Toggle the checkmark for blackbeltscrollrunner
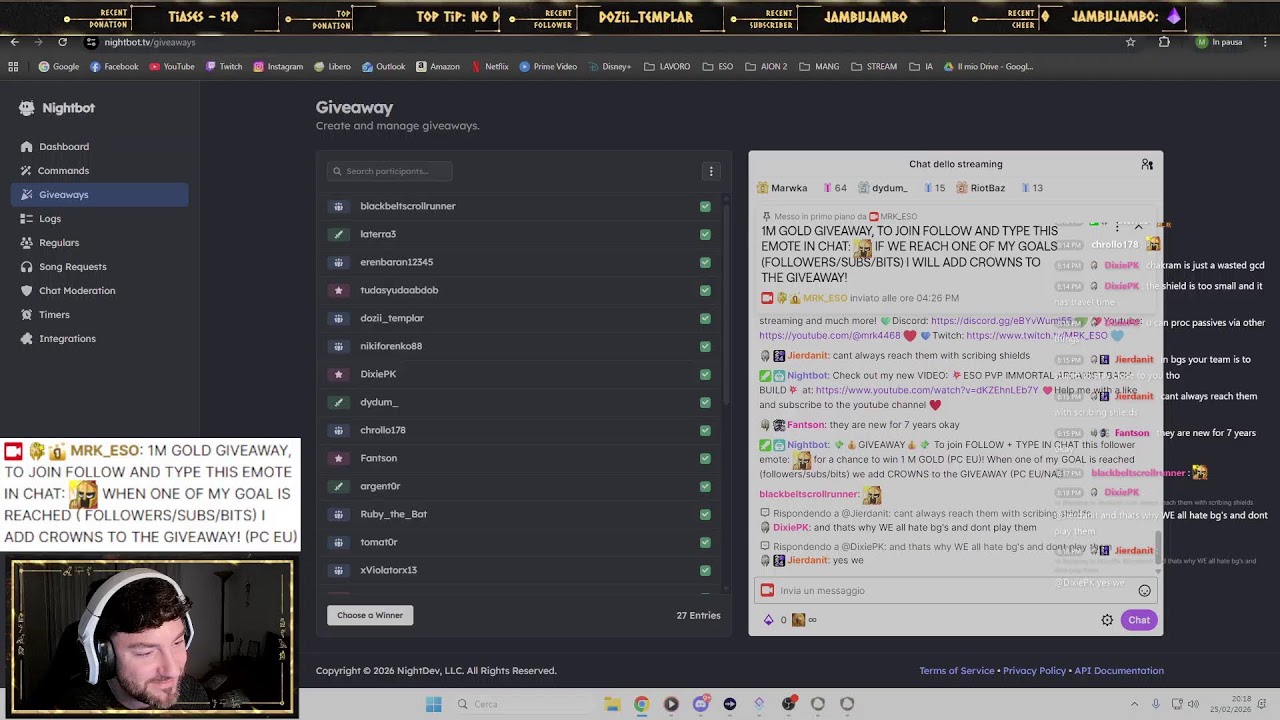This screenshot has width=1280, height=720. [x=705, y=206]
